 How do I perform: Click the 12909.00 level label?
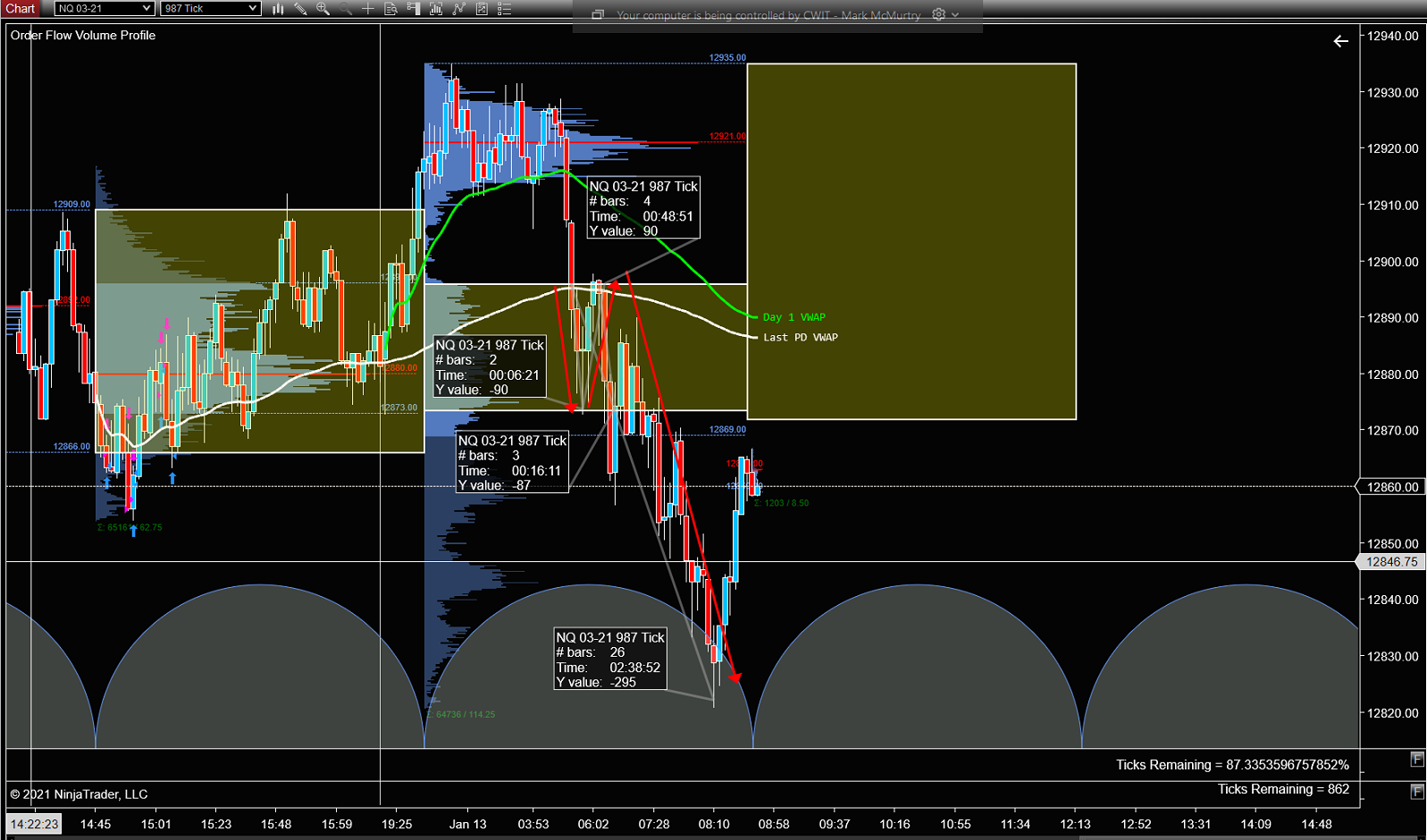tap(71, 205)
